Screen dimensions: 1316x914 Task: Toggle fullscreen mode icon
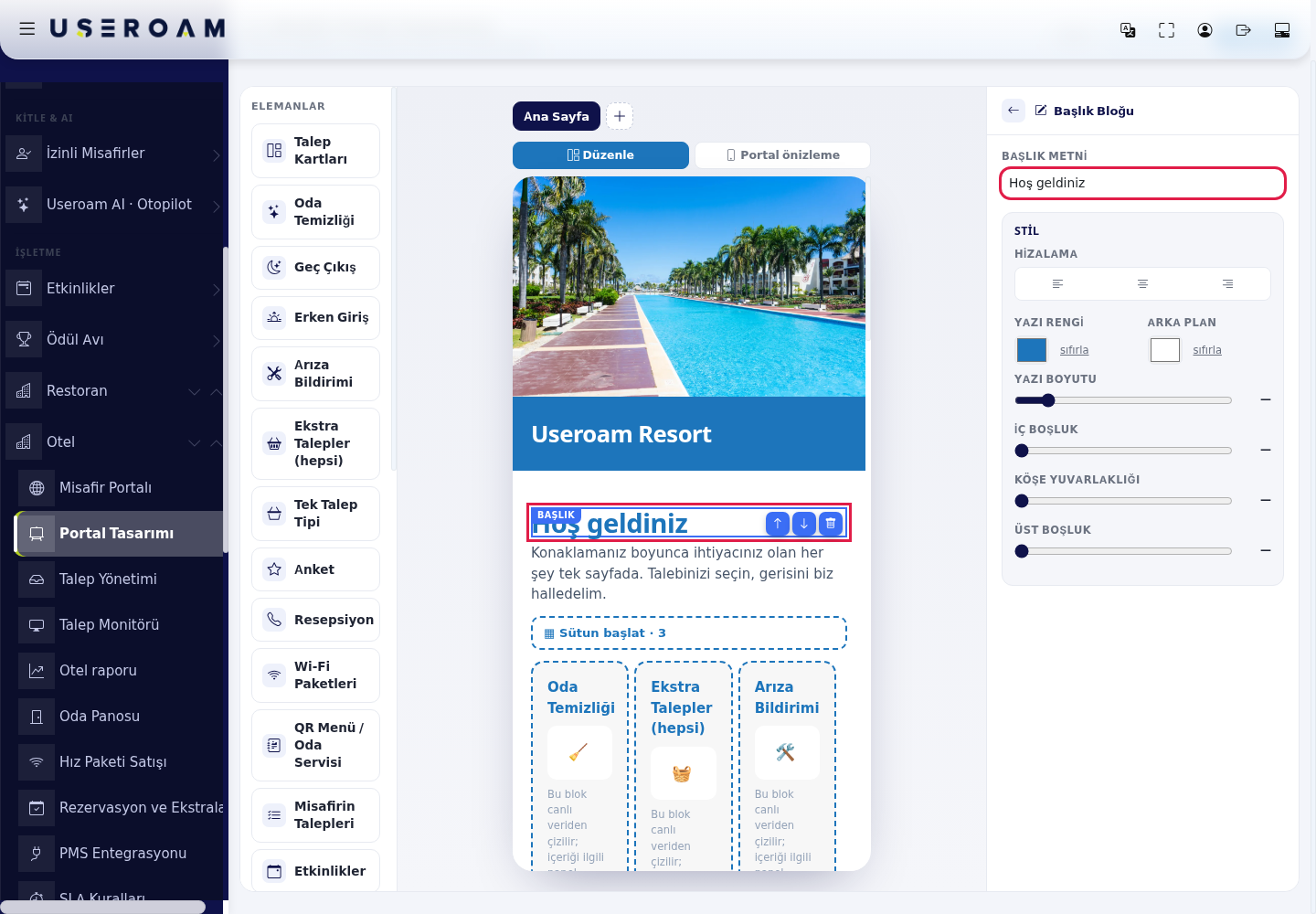[x=1166, y=30]
